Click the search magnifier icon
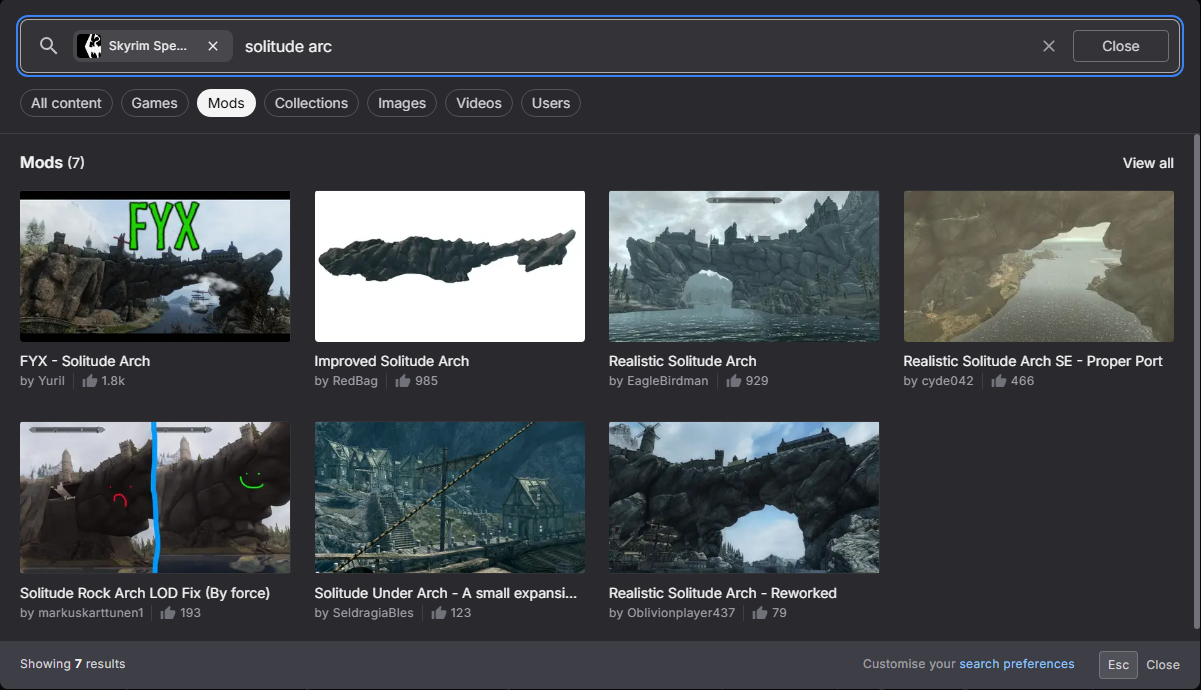The width and height of the screenshot is (1201, 690). (x=48, y=46)
